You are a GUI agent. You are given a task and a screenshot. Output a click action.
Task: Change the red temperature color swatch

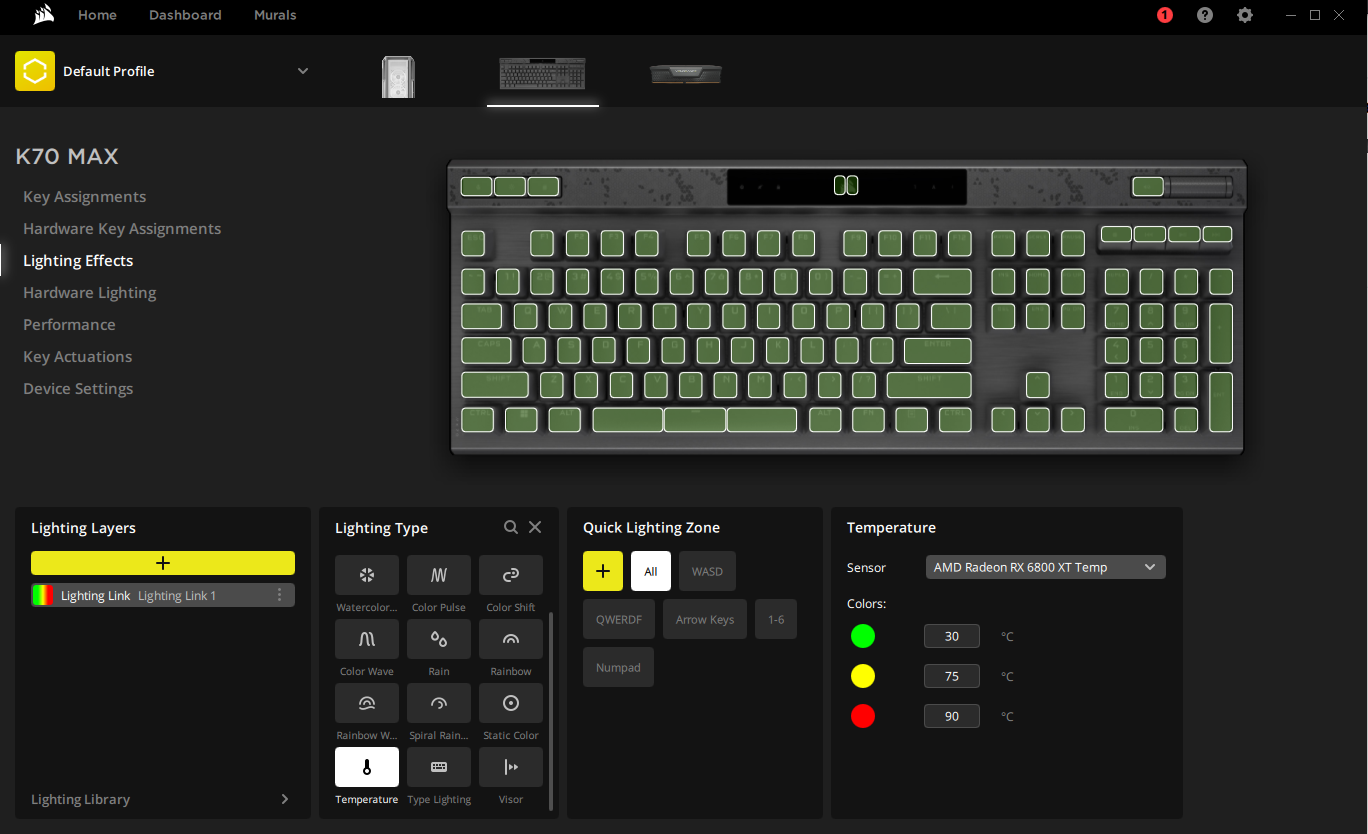coord(863,716)
